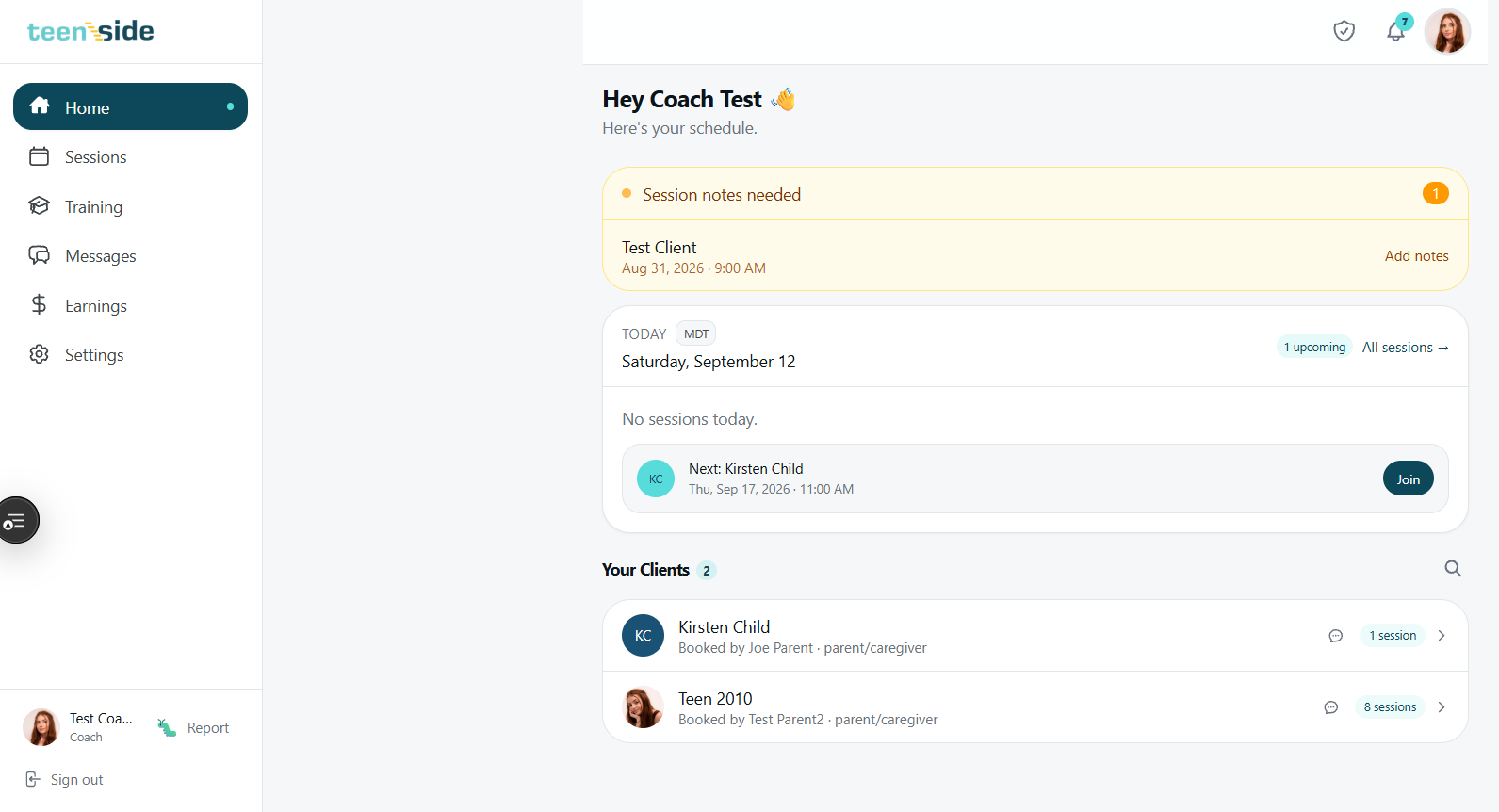Expand Kirsten Child row chevron
Image resolution: width=1499 pixels, height=812 pixels.
tap(1442, 636)
